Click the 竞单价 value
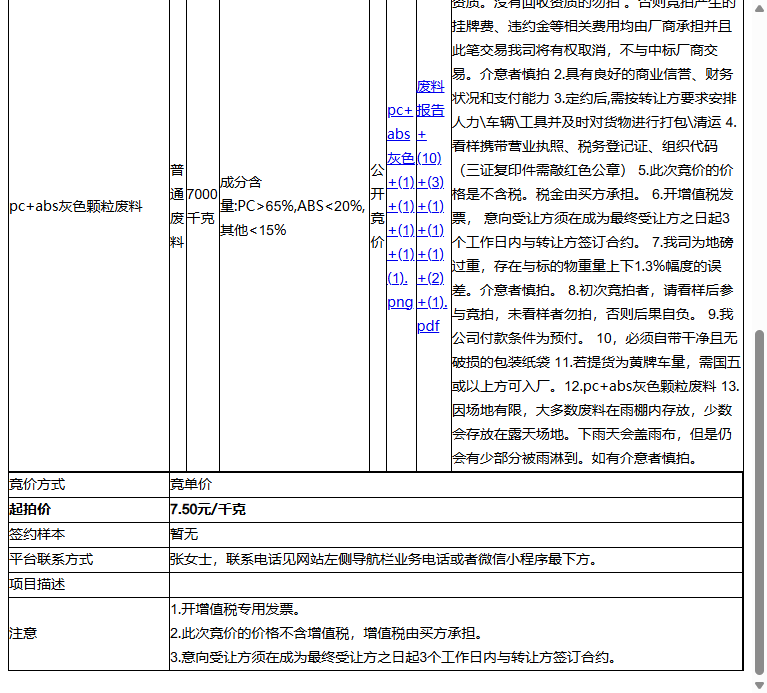This screenshot has width=767, height=693. pyautogui.click(x=191, y=484)
